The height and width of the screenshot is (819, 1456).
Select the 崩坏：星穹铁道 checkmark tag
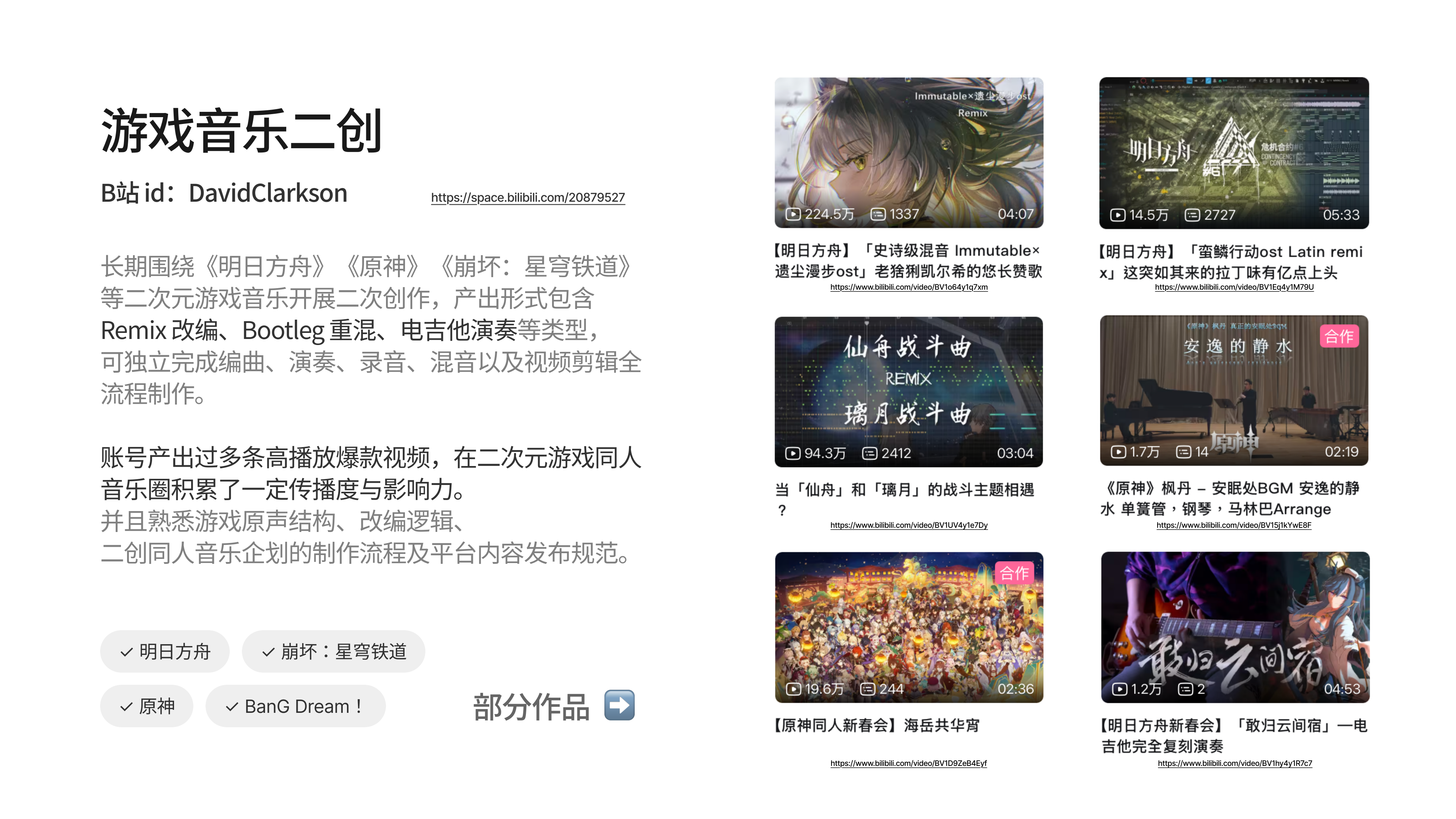[334, 652]
